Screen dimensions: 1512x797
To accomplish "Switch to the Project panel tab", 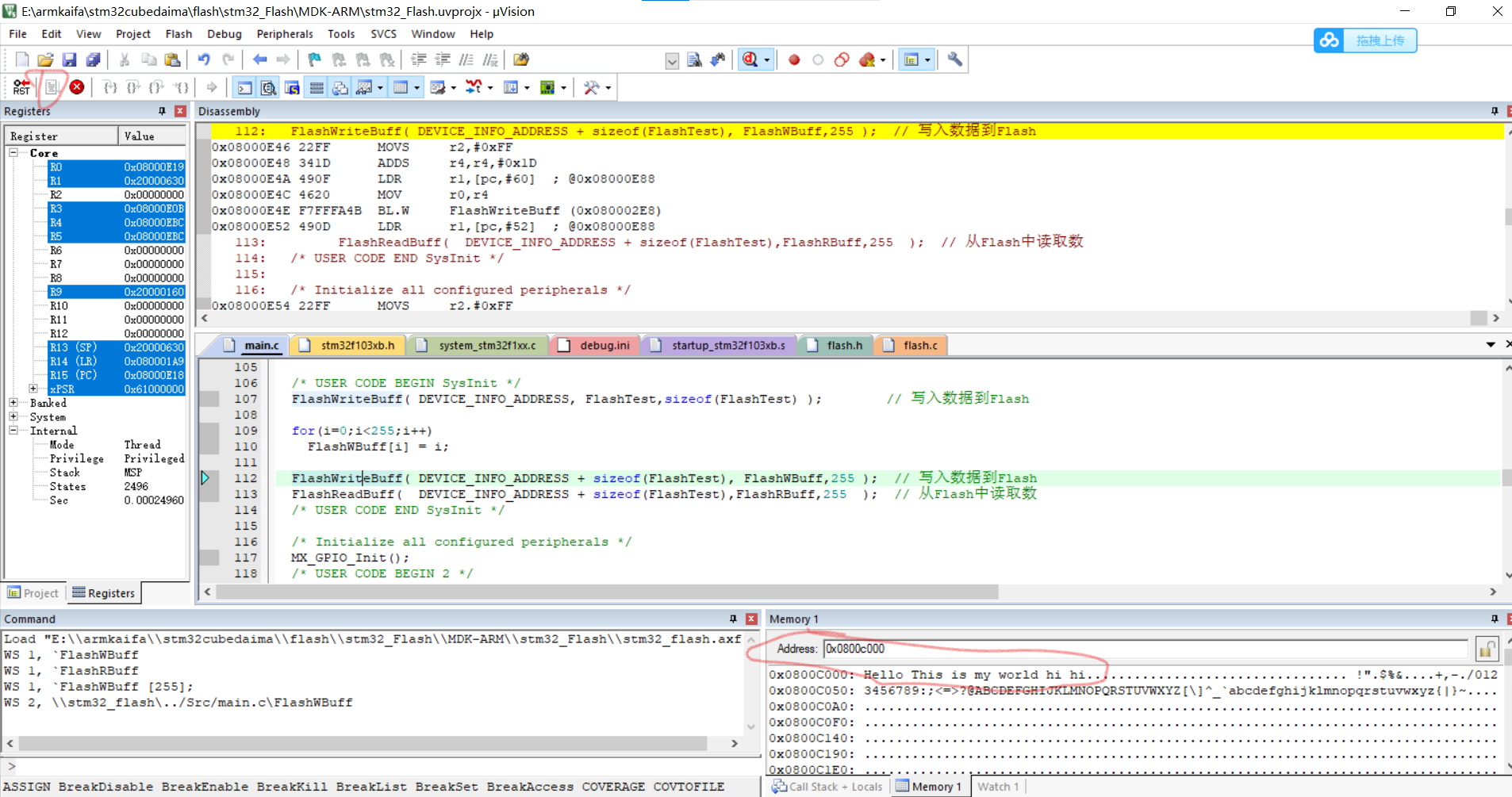I will point(33,593).
